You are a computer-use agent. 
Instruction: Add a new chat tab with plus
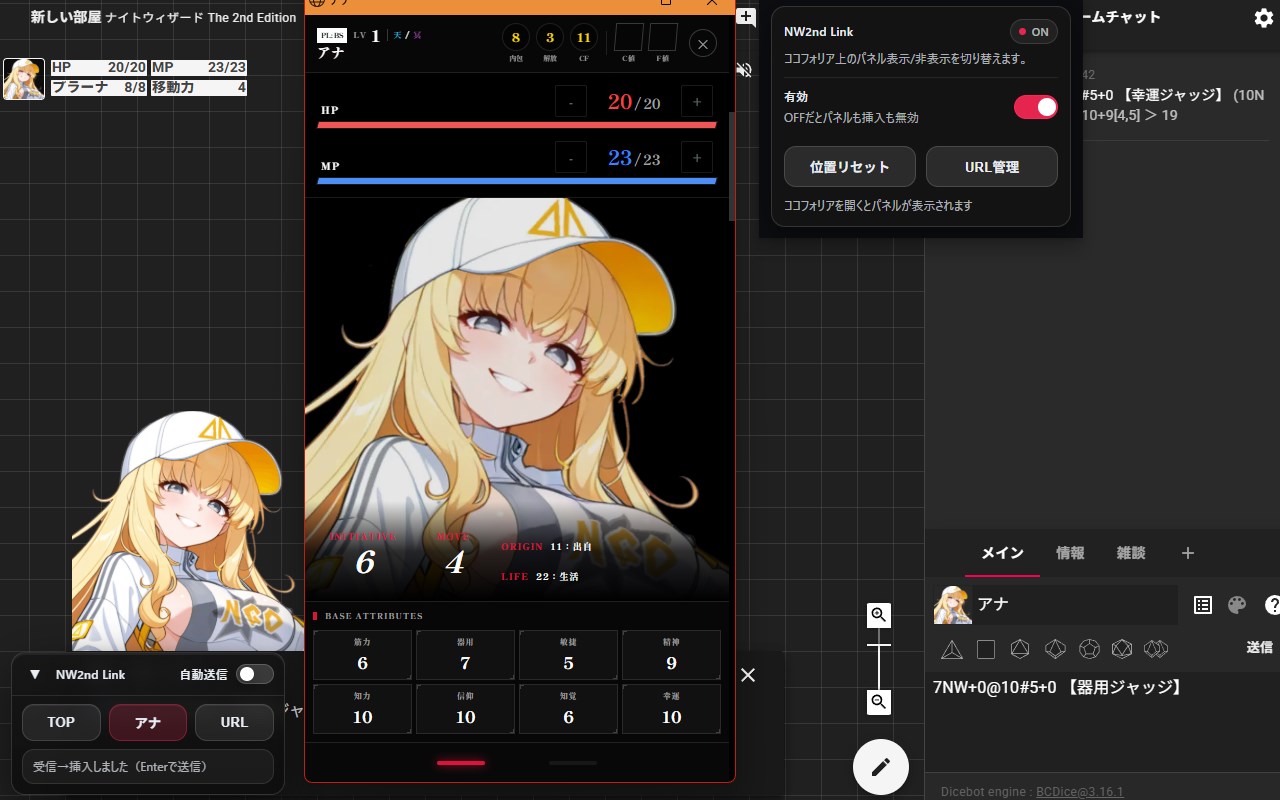click(1188, 553)
